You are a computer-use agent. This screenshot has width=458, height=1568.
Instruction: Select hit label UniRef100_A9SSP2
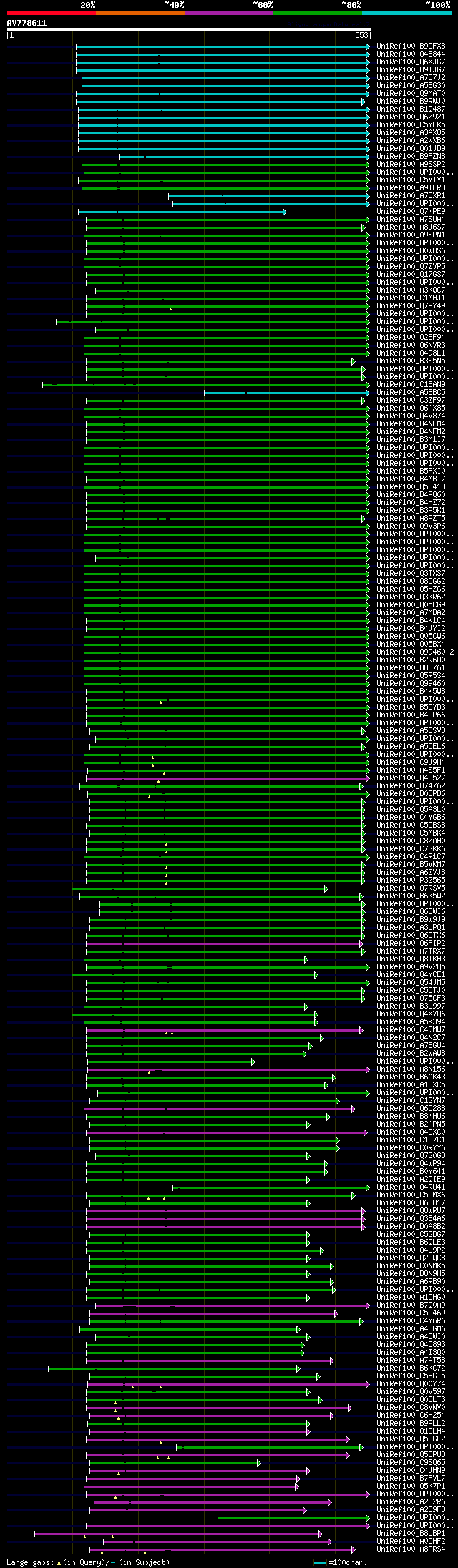click(411, 164)
